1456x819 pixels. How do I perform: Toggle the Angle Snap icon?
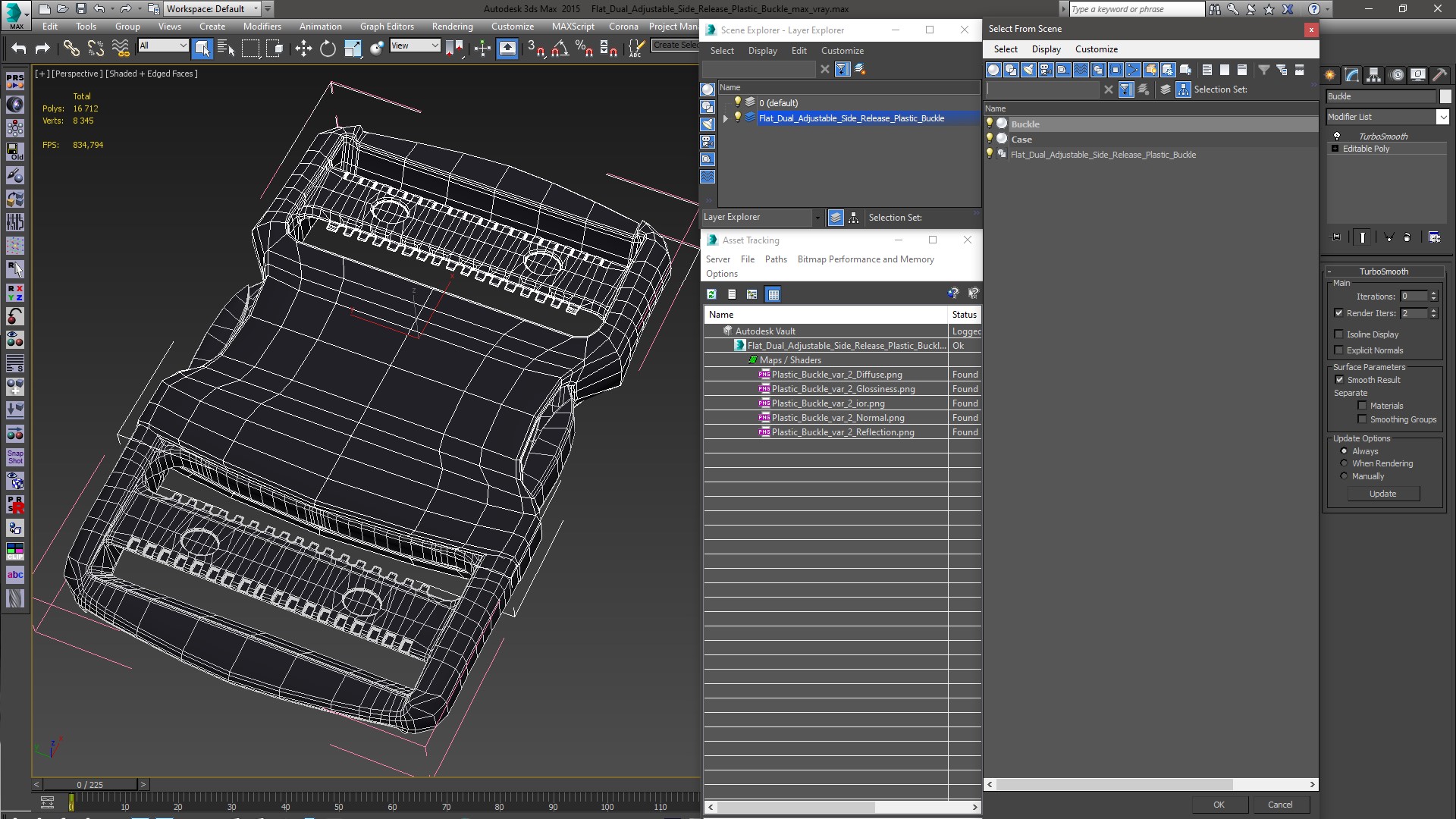click(x=560, y=48)
